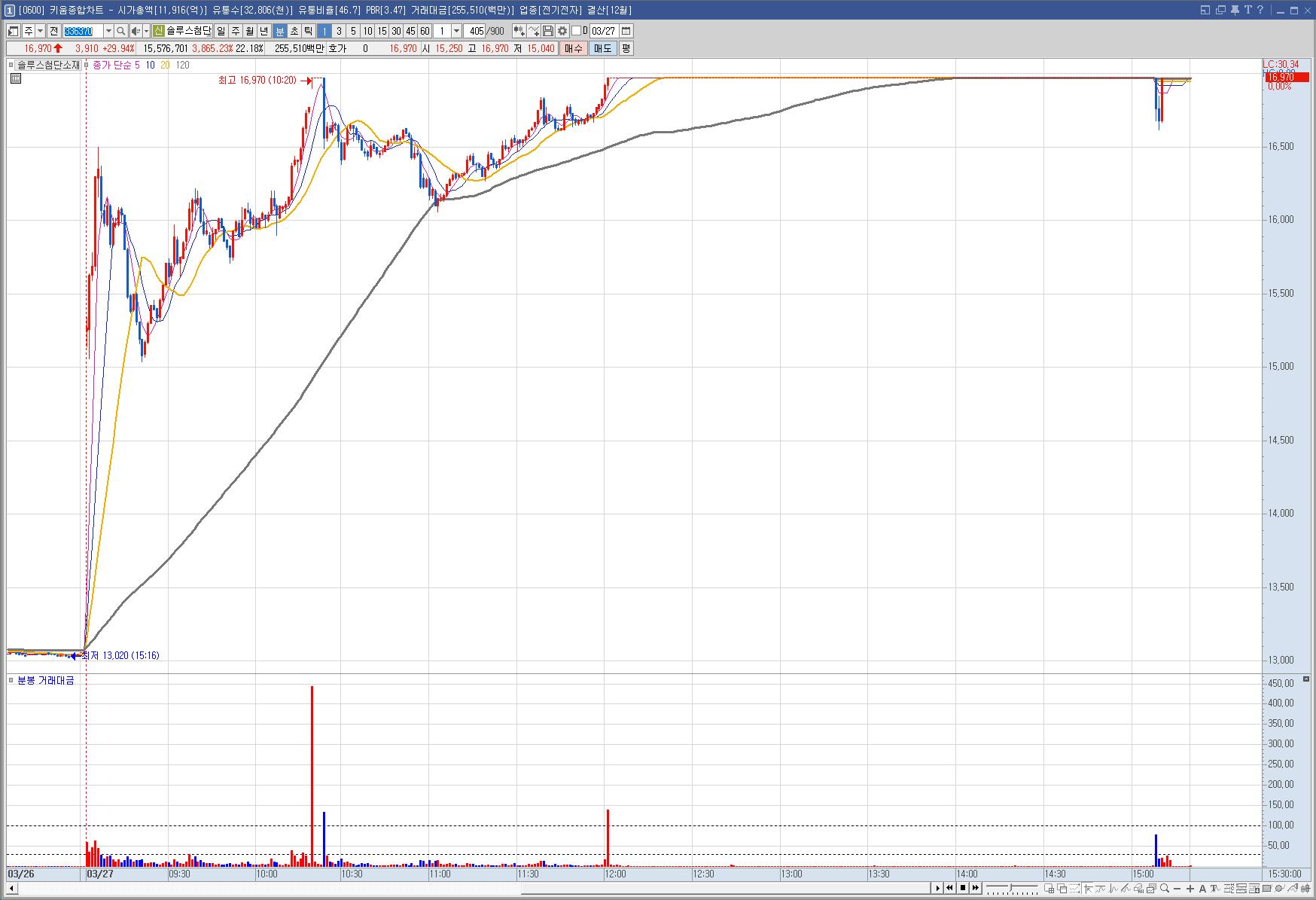Click the window layout icon in title bar
The height and width of the screenshot is (900, 1316).
(1205, 10)
